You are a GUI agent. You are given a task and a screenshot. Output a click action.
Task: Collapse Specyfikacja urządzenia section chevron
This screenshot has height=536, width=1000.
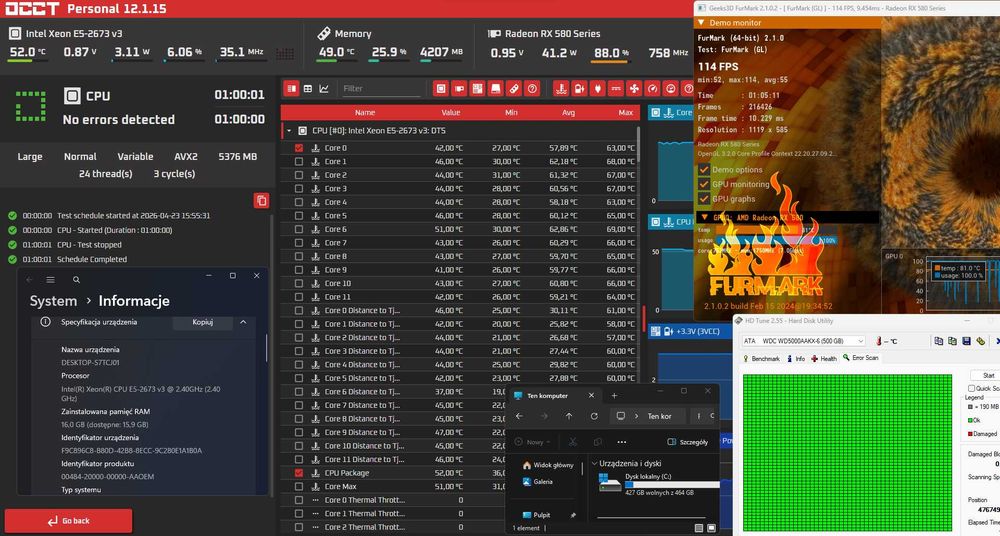coord(243,322)
